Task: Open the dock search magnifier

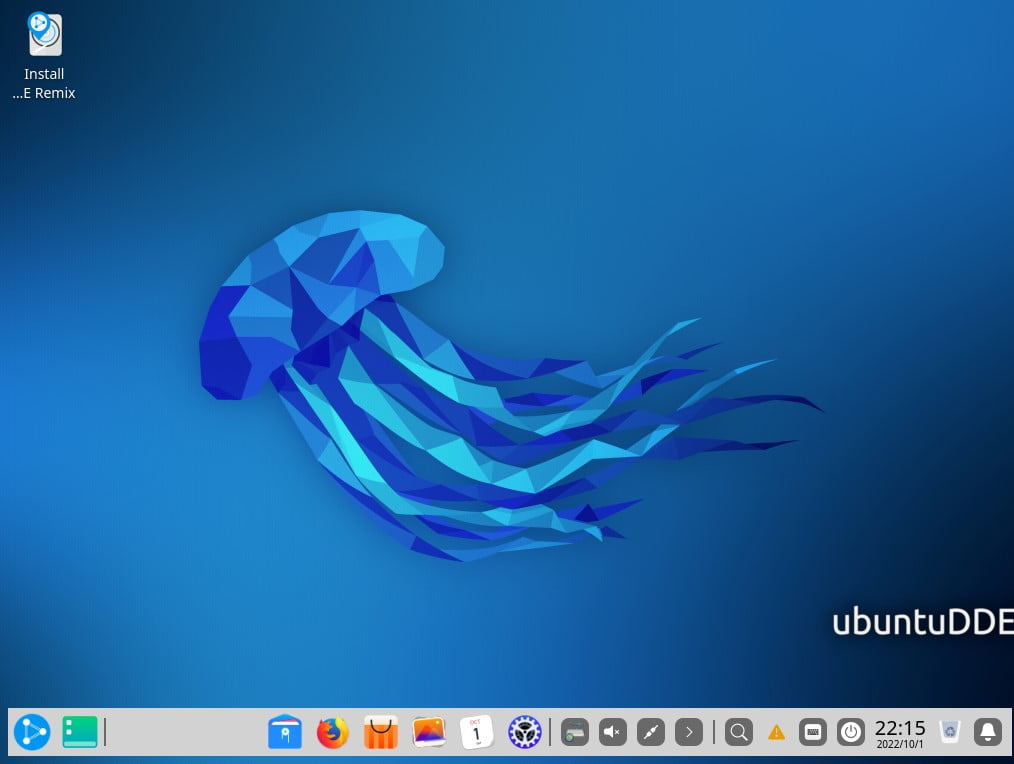Action: (x=739, y=732)
